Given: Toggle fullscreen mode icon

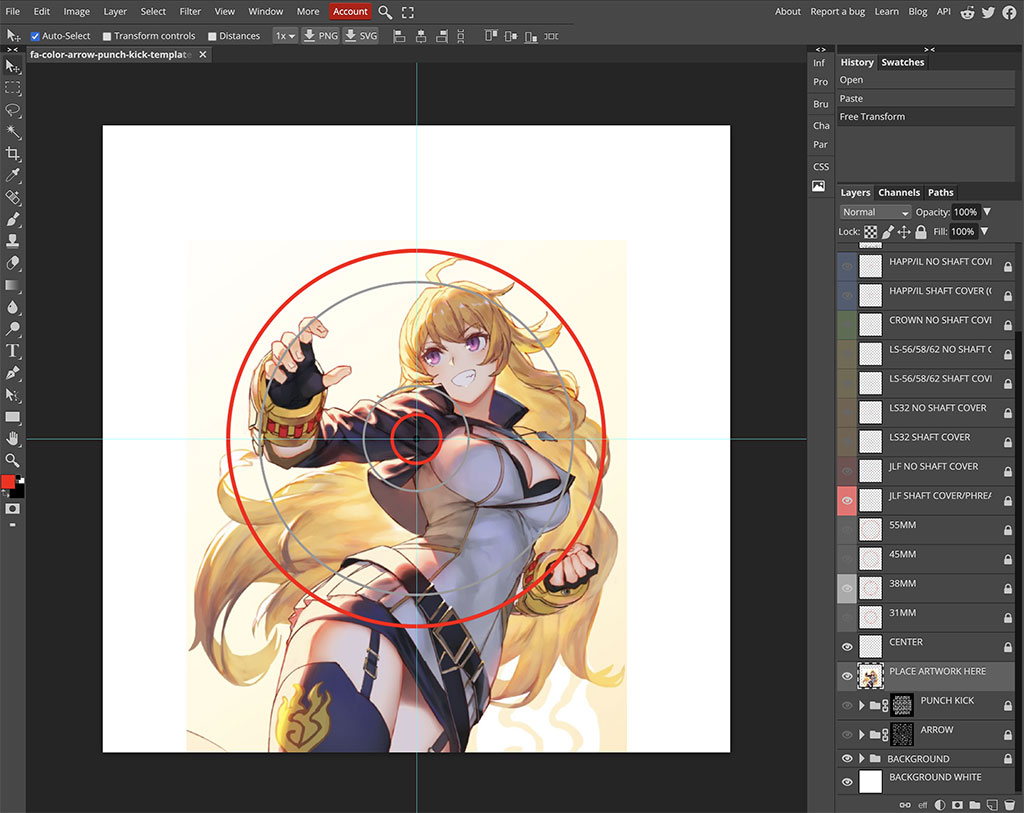Looking at the screenshot, I should coord(408,12).
